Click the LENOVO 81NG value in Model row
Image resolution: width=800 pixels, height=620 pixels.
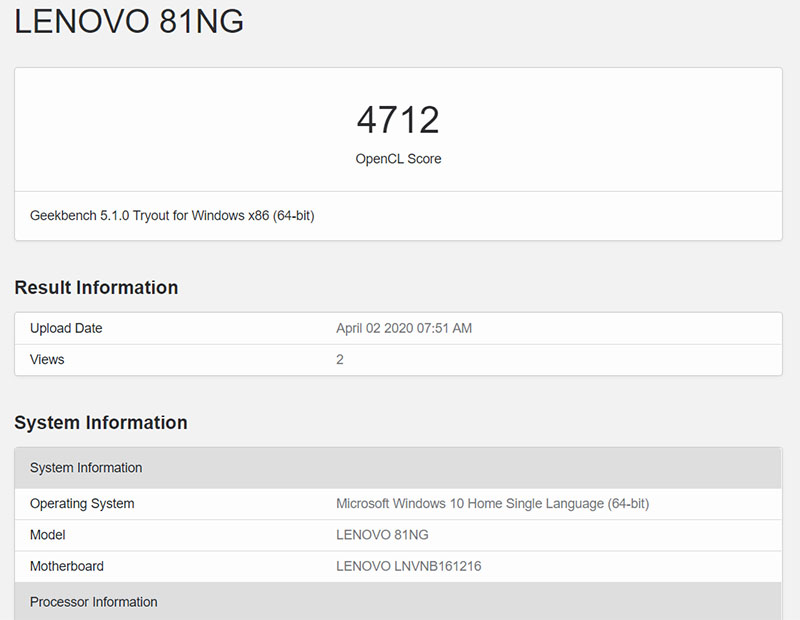(382, 535)
